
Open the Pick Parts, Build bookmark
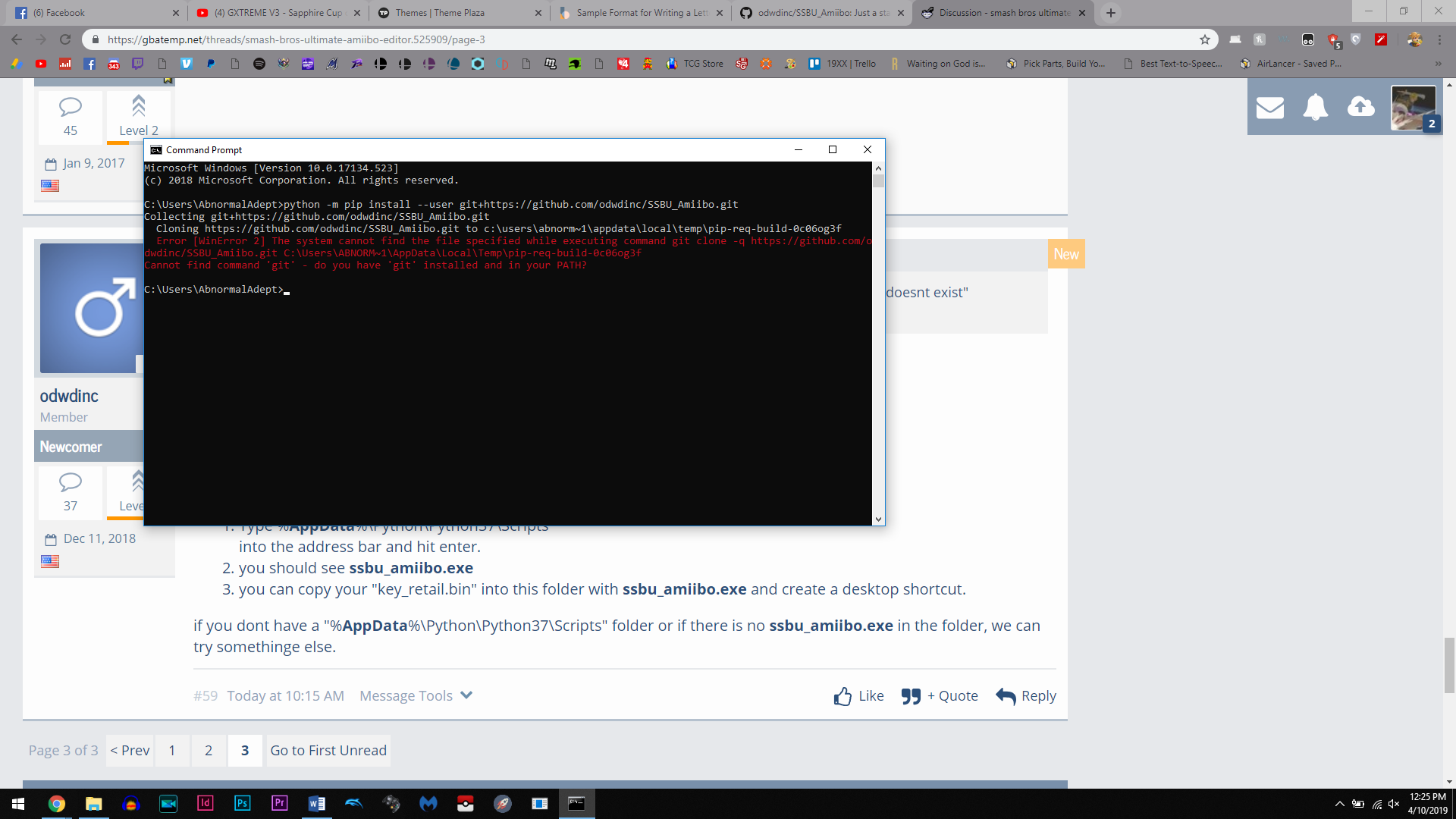click(1056, 64)
